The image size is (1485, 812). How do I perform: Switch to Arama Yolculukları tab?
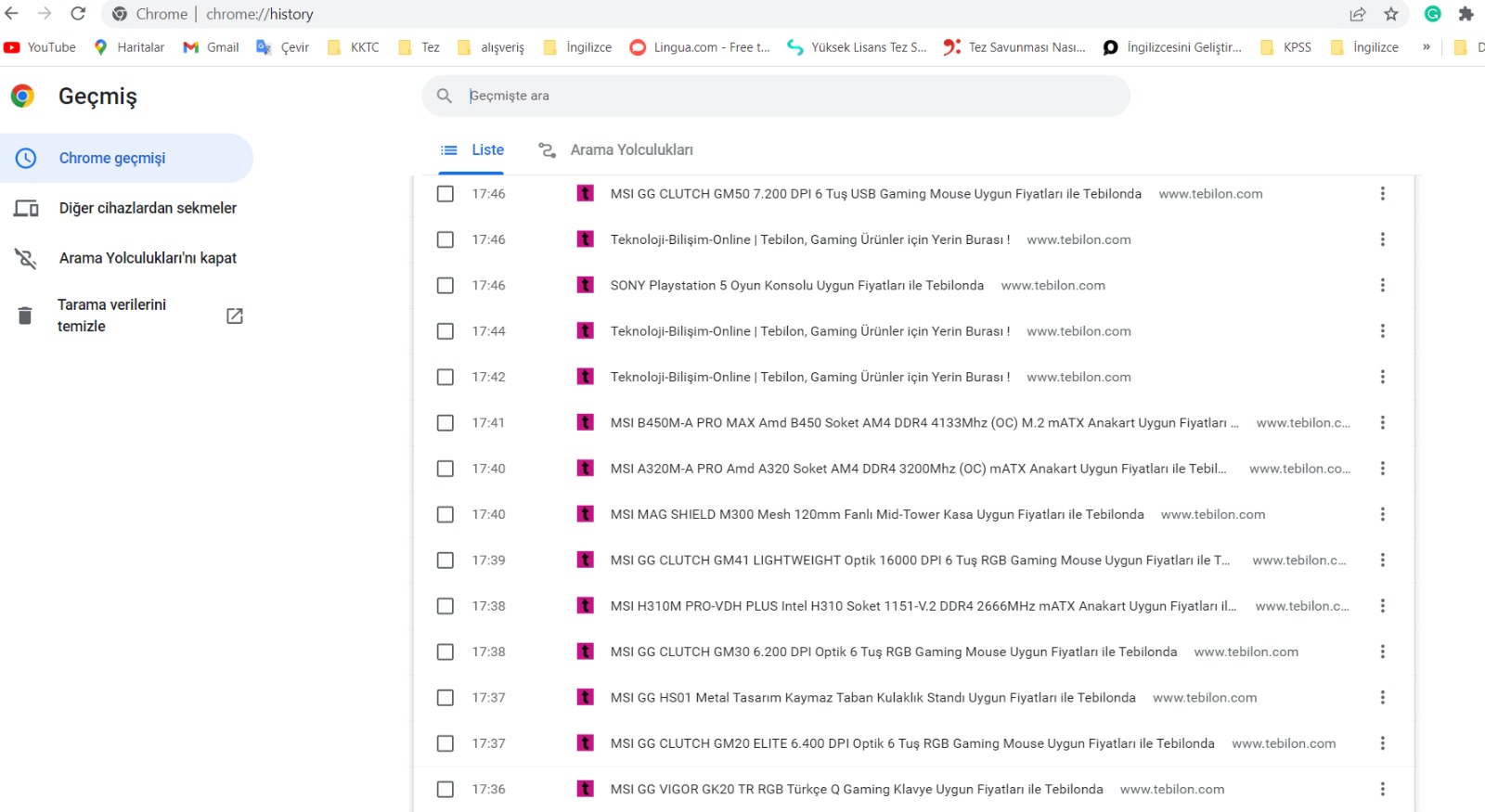click(615, 150)
